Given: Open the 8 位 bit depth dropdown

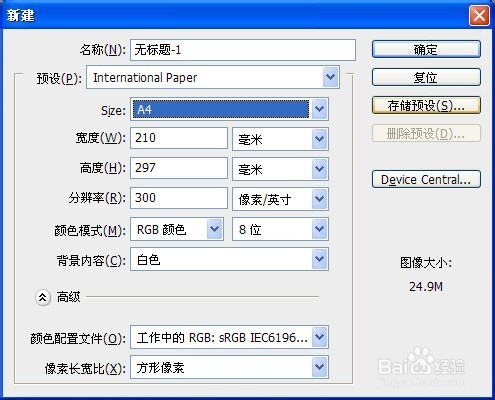Looking at the screenshot, I should (280, 229).
